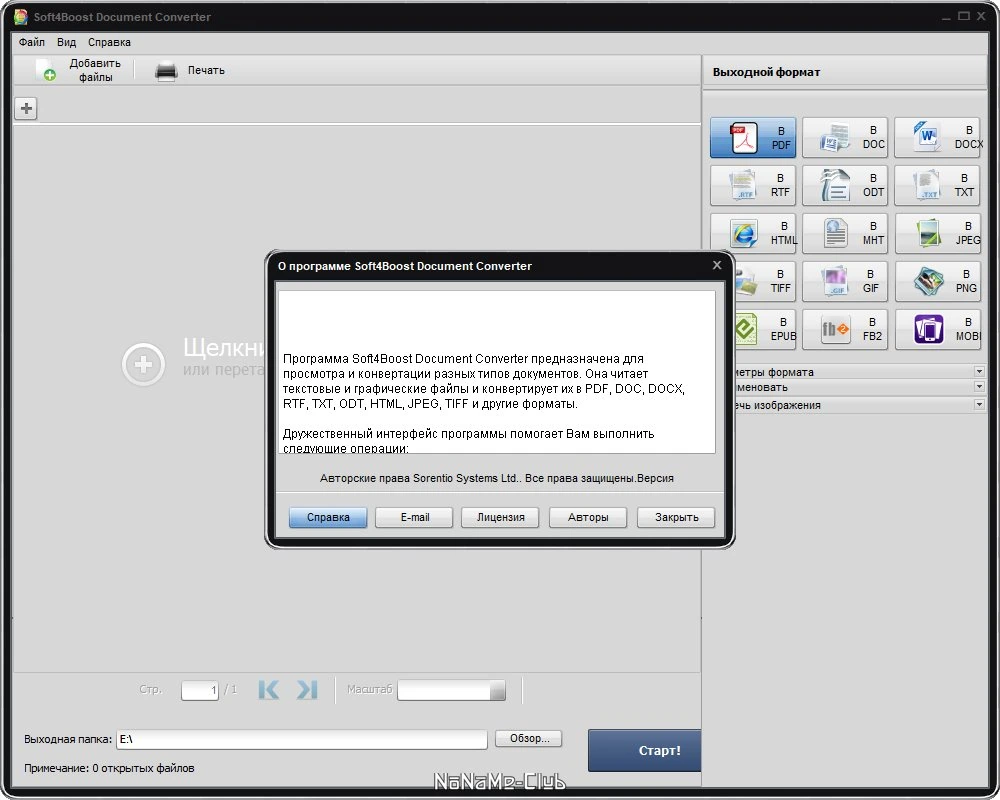Click the Добавить файлы toolbar button

78,70
